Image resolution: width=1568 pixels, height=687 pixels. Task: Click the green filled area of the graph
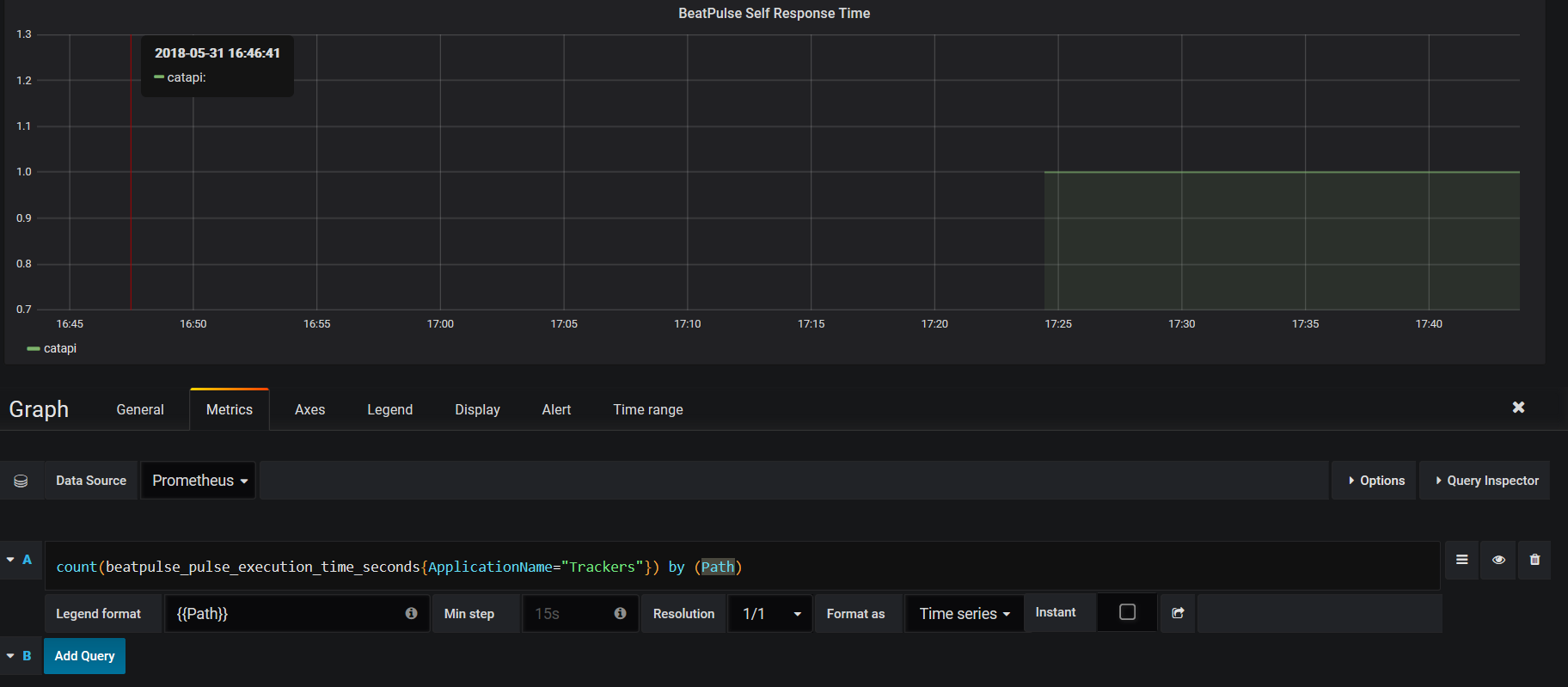[x=1281, y=241]
